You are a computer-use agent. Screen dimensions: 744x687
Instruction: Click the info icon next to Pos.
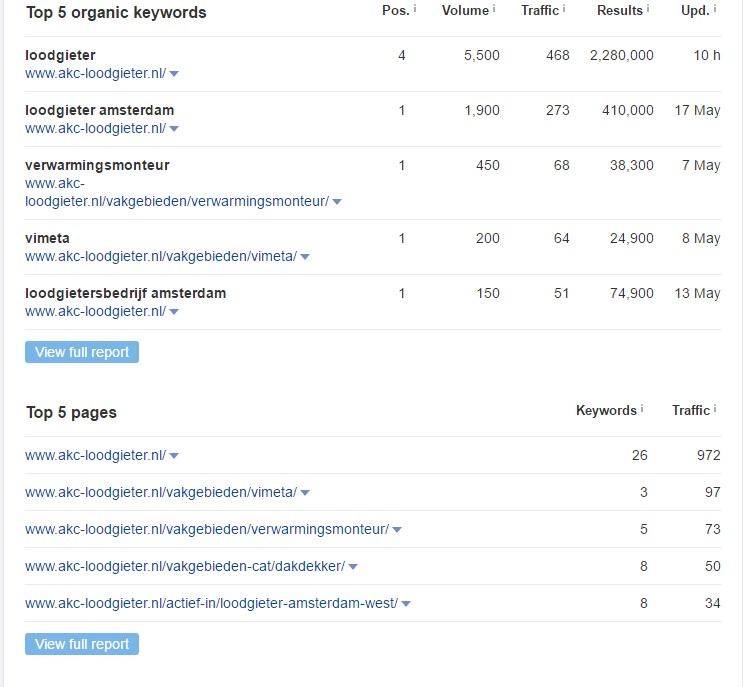[415, 10]
